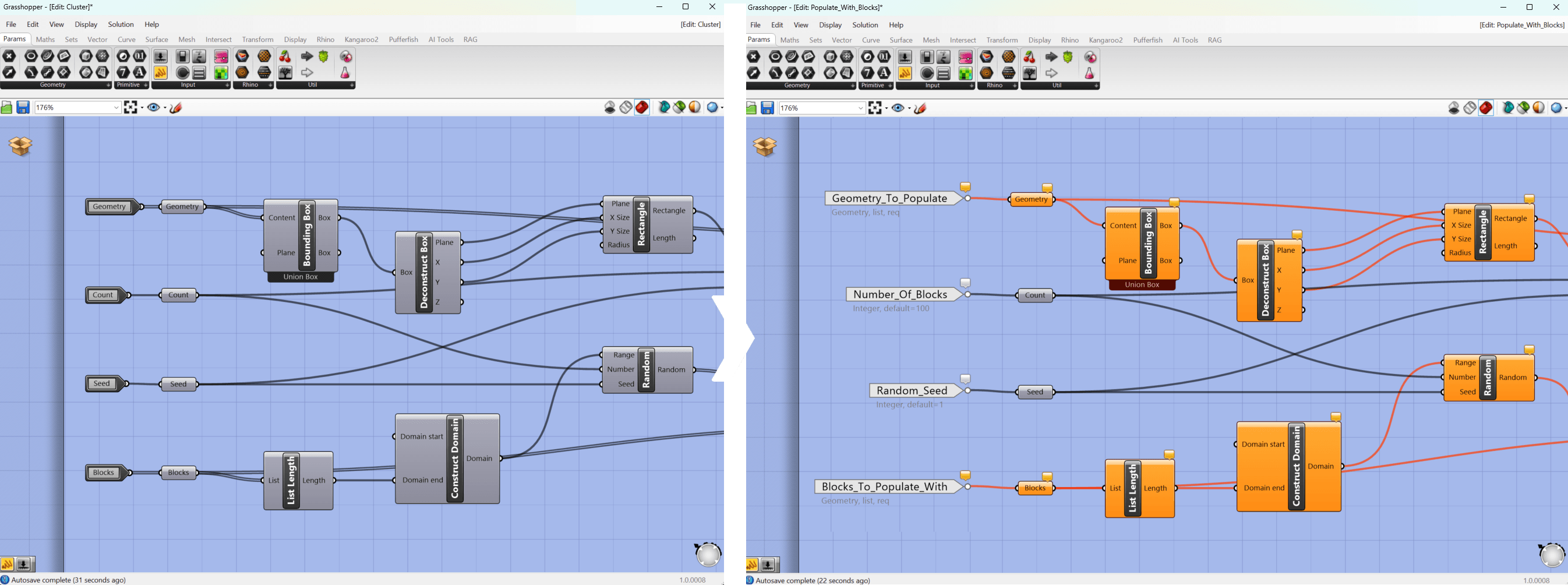Click the comment bubble above Number_Of_Blocks input

[x=965, y=283]
